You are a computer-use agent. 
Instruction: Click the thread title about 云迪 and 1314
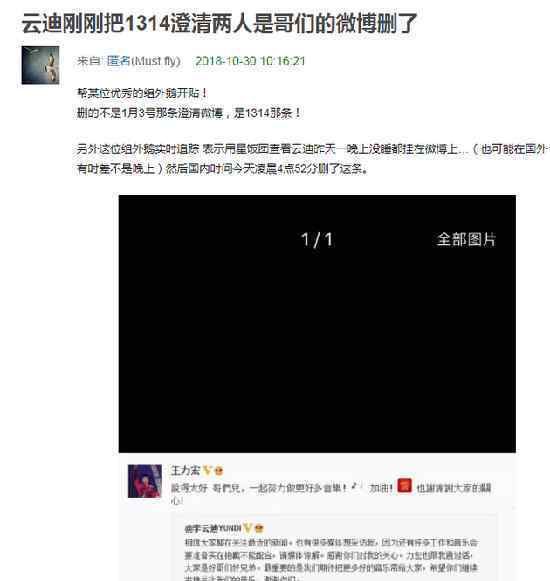(219, 23)
